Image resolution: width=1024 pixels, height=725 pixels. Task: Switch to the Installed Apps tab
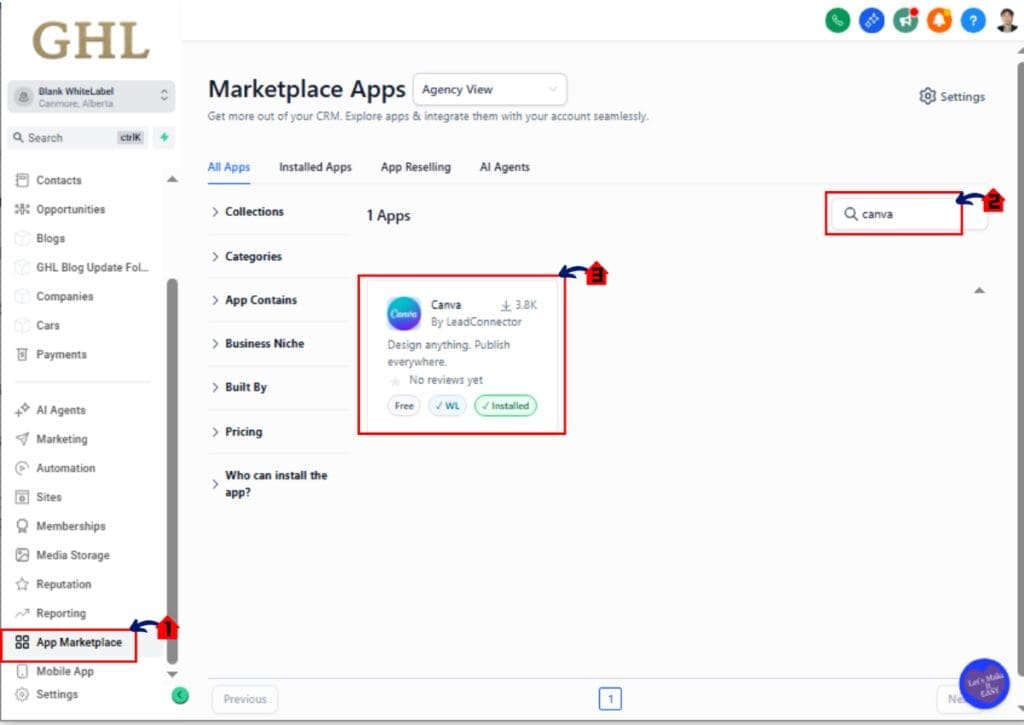click(x=315, y=167)
